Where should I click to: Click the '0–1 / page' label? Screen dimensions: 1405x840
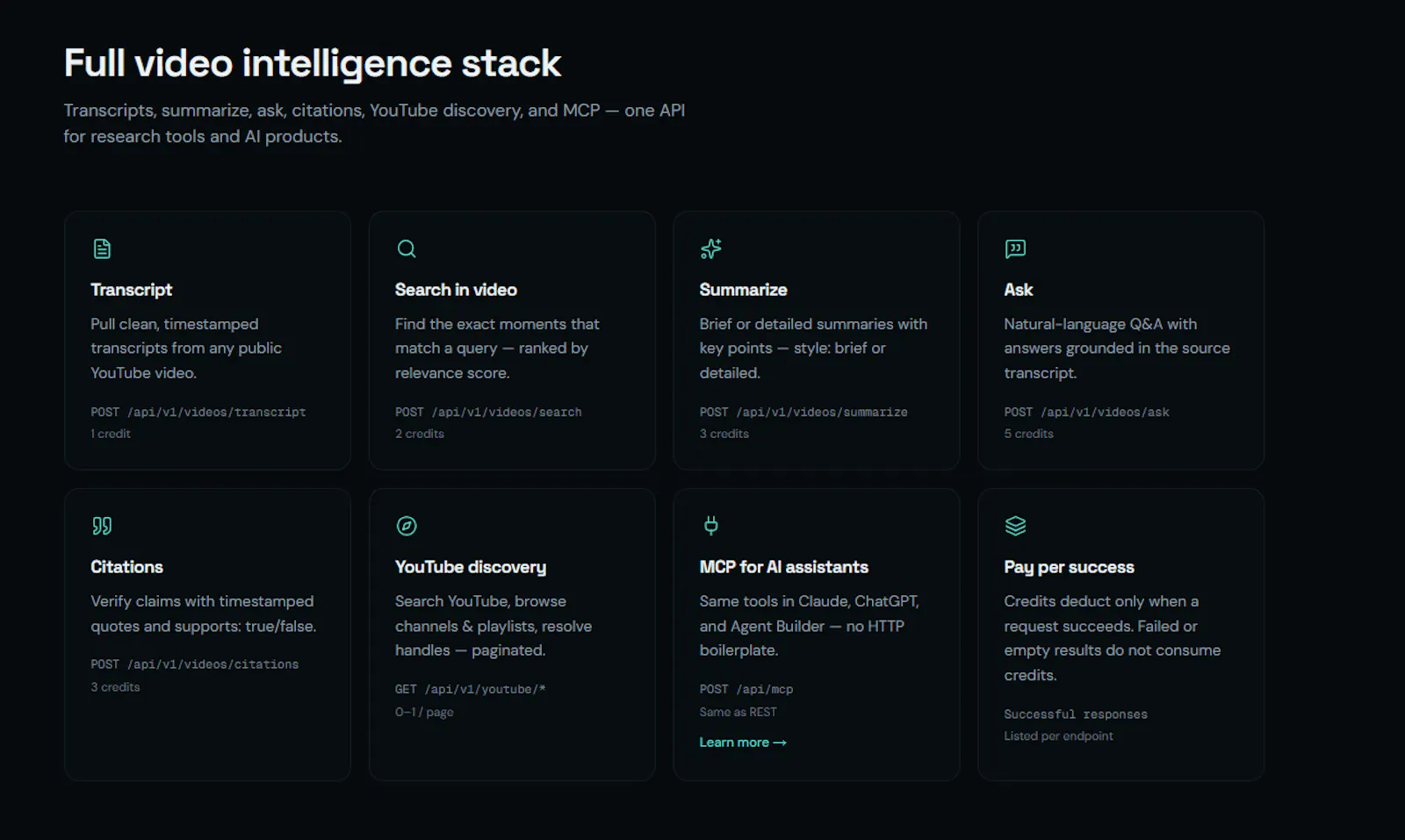pos(424,712)
